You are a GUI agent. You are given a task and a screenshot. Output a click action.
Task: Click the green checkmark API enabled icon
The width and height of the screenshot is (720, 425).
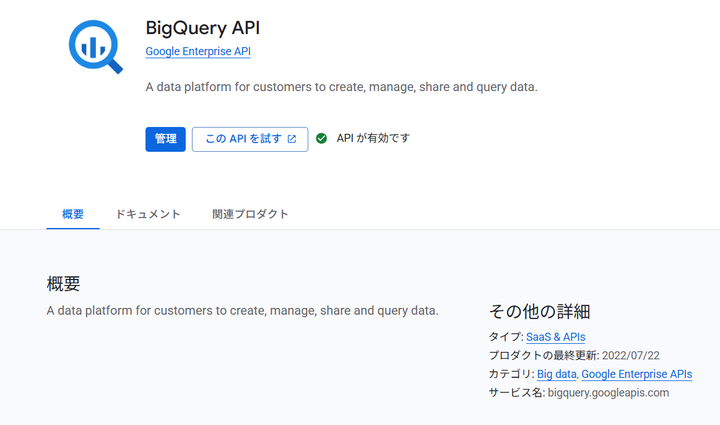[321, 139]
